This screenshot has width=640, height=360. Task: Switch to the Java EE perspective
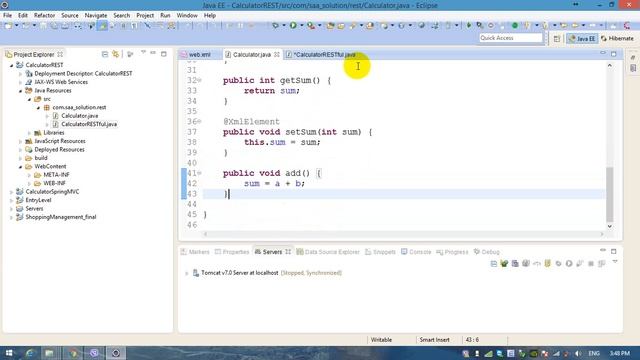click(x=582, y=38)
